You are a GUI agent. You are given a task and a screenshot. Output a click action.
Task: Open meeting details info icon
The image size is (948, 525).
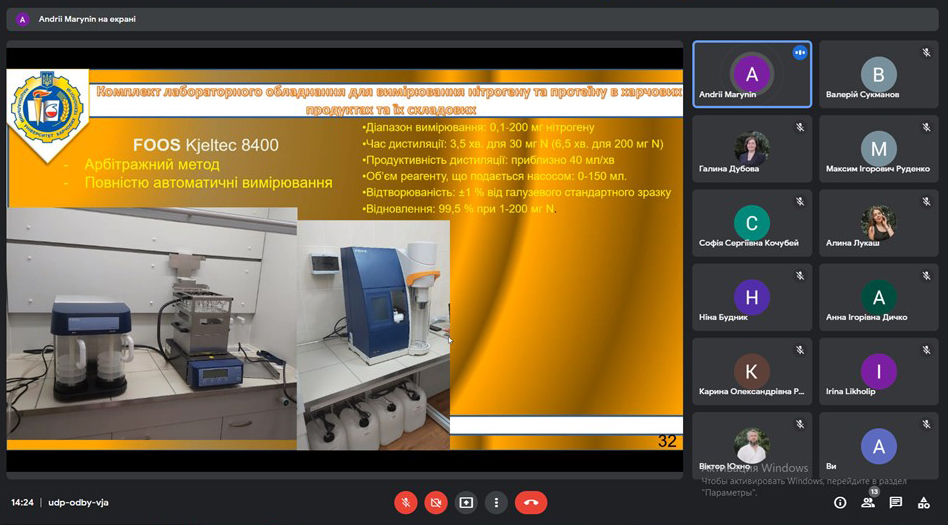point(840,503)
